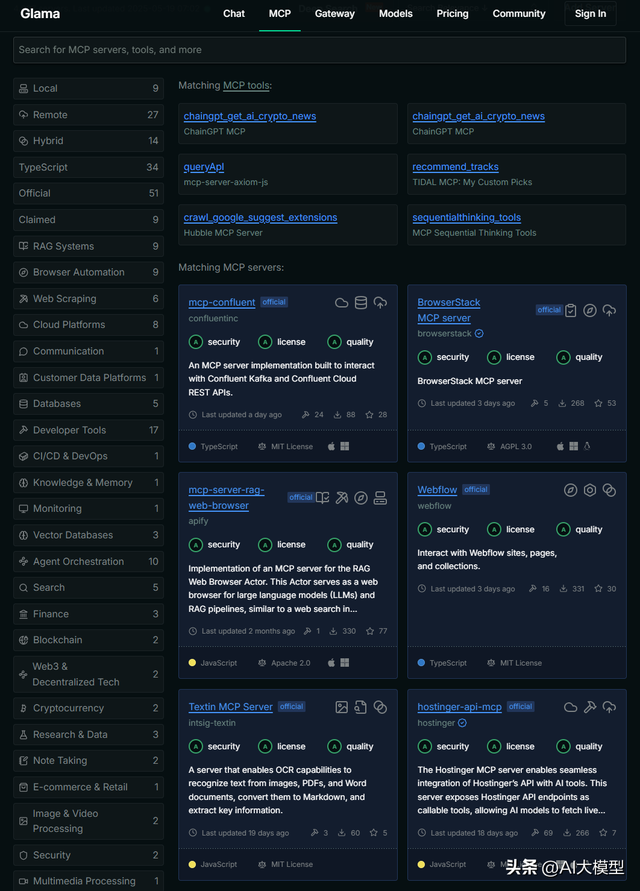Select the Vector Databases category filter

(x=88, y=535)
